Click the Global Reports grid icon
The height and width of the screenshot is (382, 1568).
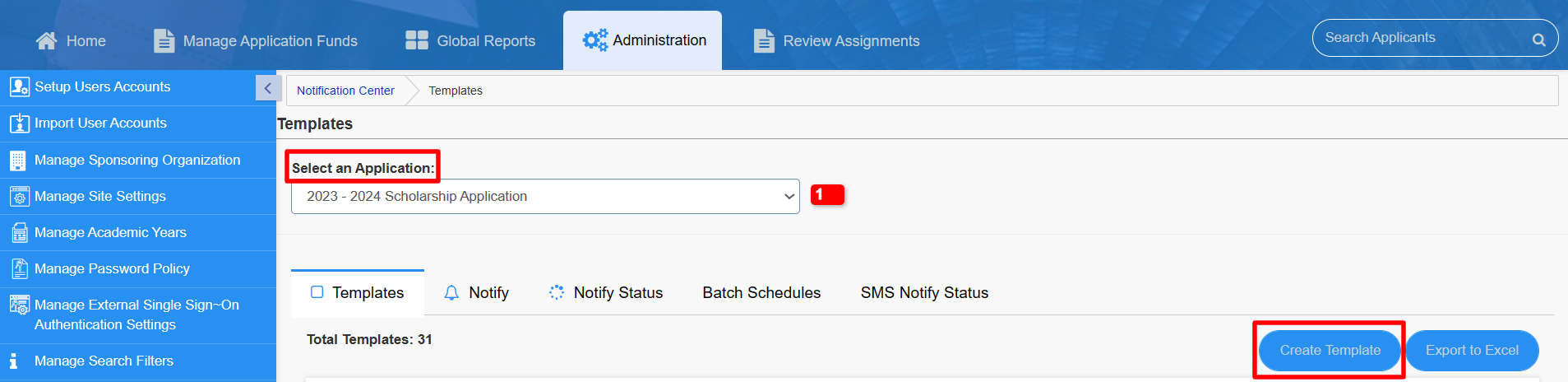pyautogui.click(x=417, y=40)
